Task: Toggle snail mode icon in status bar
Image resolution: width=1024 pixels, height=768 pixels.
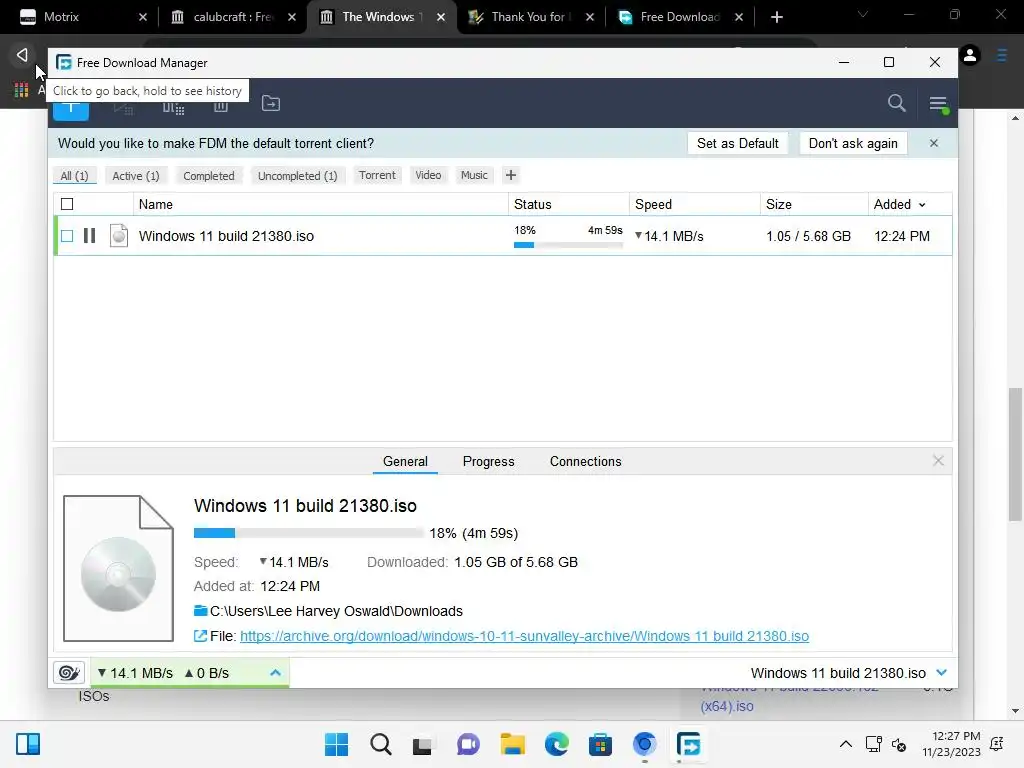Action: [69, 673]
